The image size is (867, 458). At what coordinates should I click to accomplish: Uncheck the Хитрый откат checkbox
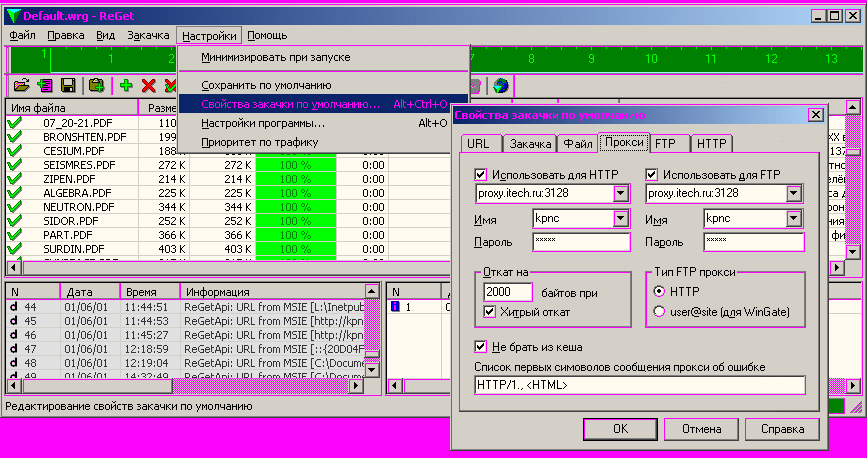[489, 312]
